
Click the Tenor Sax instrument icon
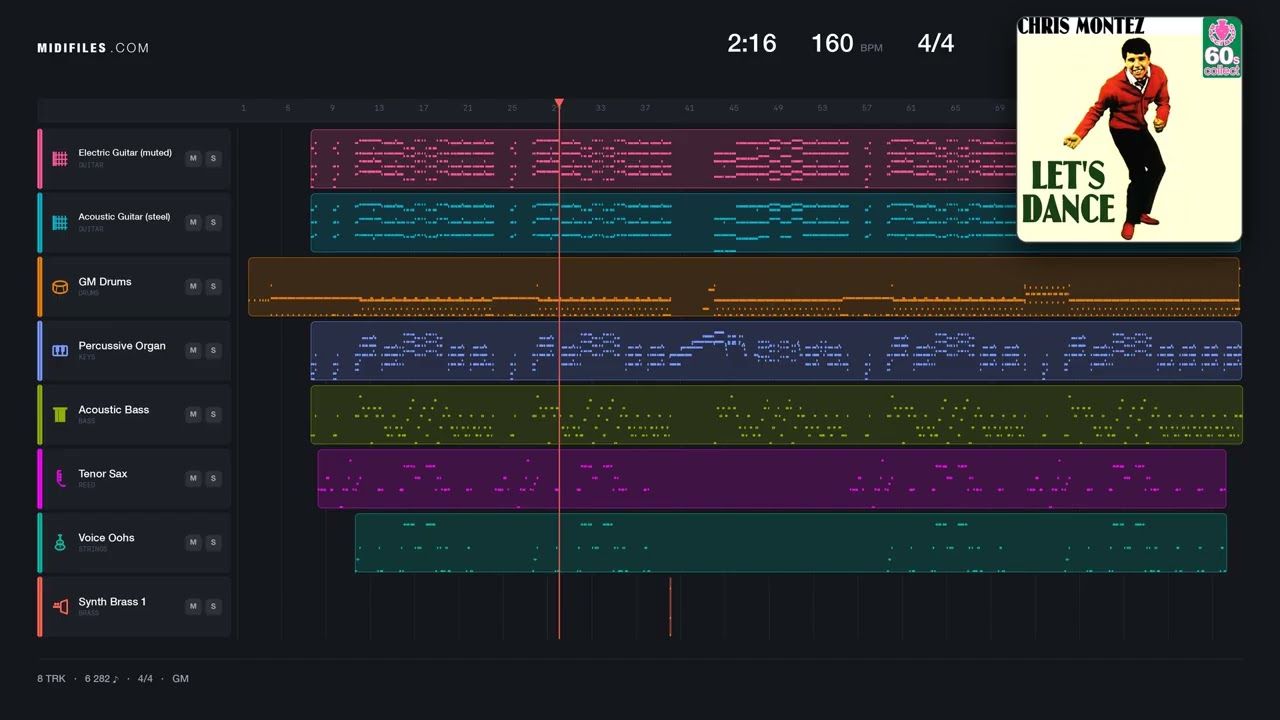[60, 479]
